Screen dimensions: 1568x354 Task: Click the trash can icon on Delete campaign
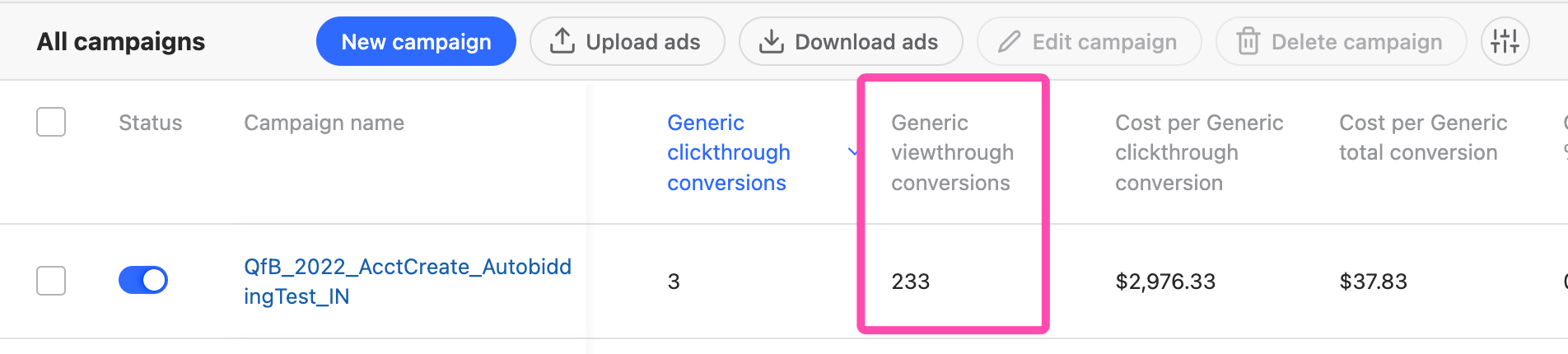click(x=1248, y=41)
